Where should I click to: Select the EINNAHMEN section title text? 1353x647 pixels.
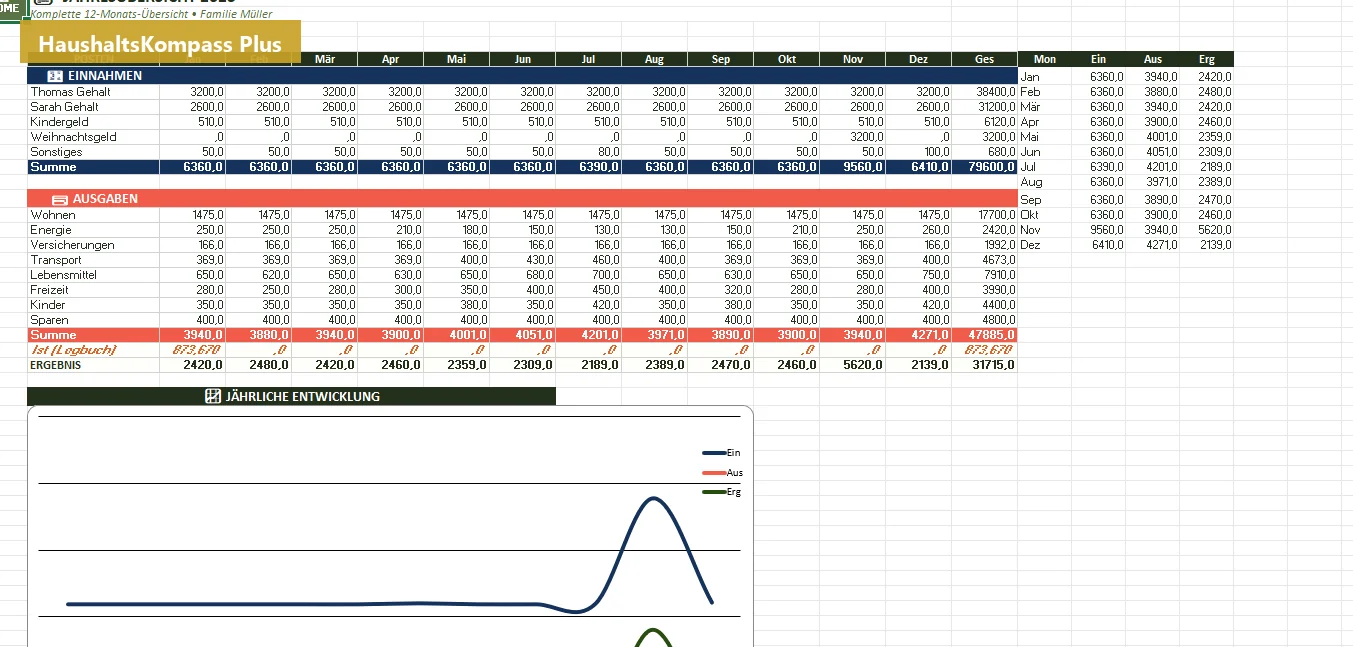pos(105,76)
